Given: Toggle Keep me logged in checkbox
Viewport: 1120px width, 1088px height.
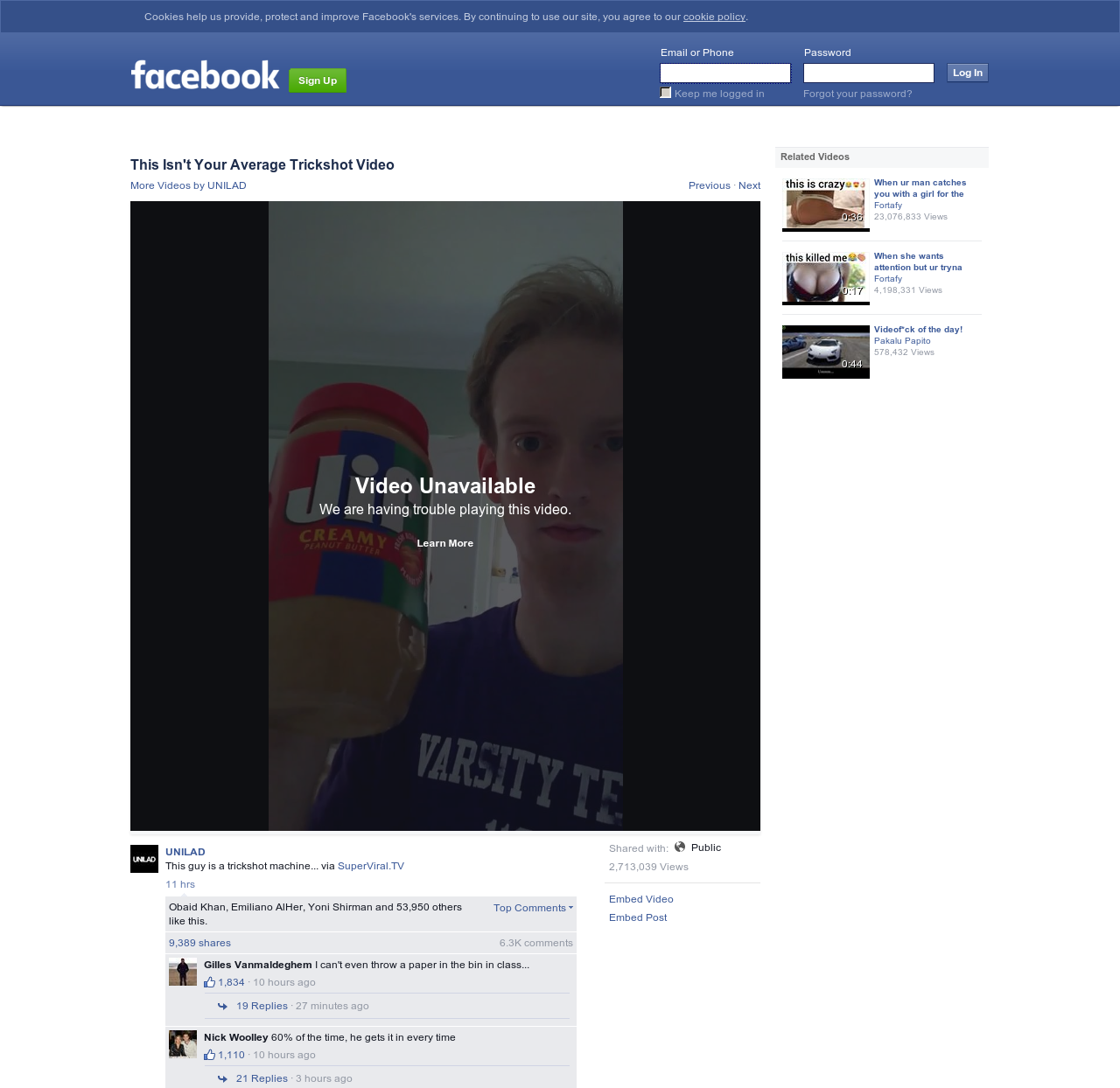Looking at the screenshot, I should [x=666, y=93].
